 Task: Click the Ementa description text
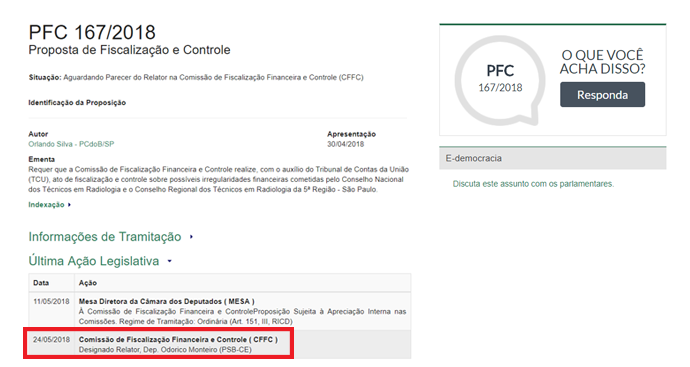pyautogui.click(x=219, y=180)
